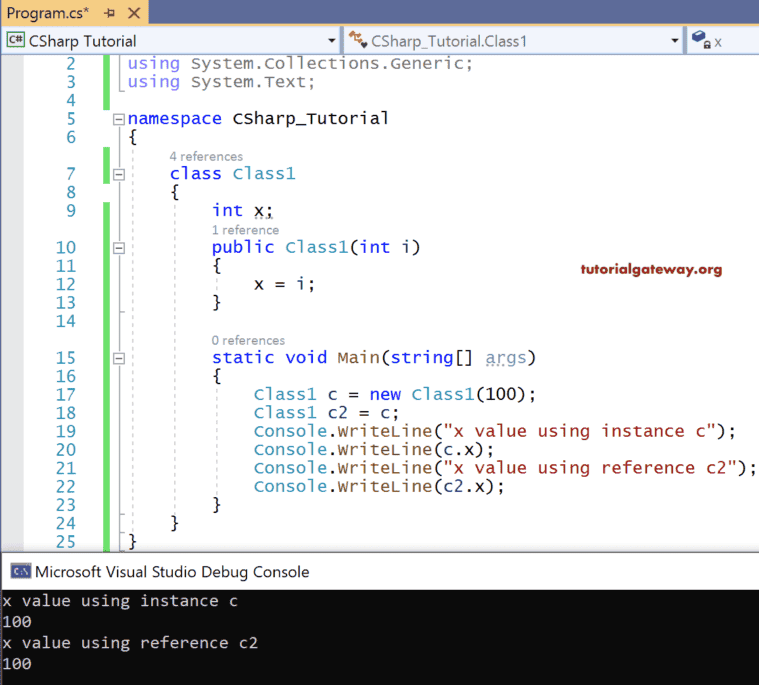Click line number 17 in the margin

(x=65, y=394)
